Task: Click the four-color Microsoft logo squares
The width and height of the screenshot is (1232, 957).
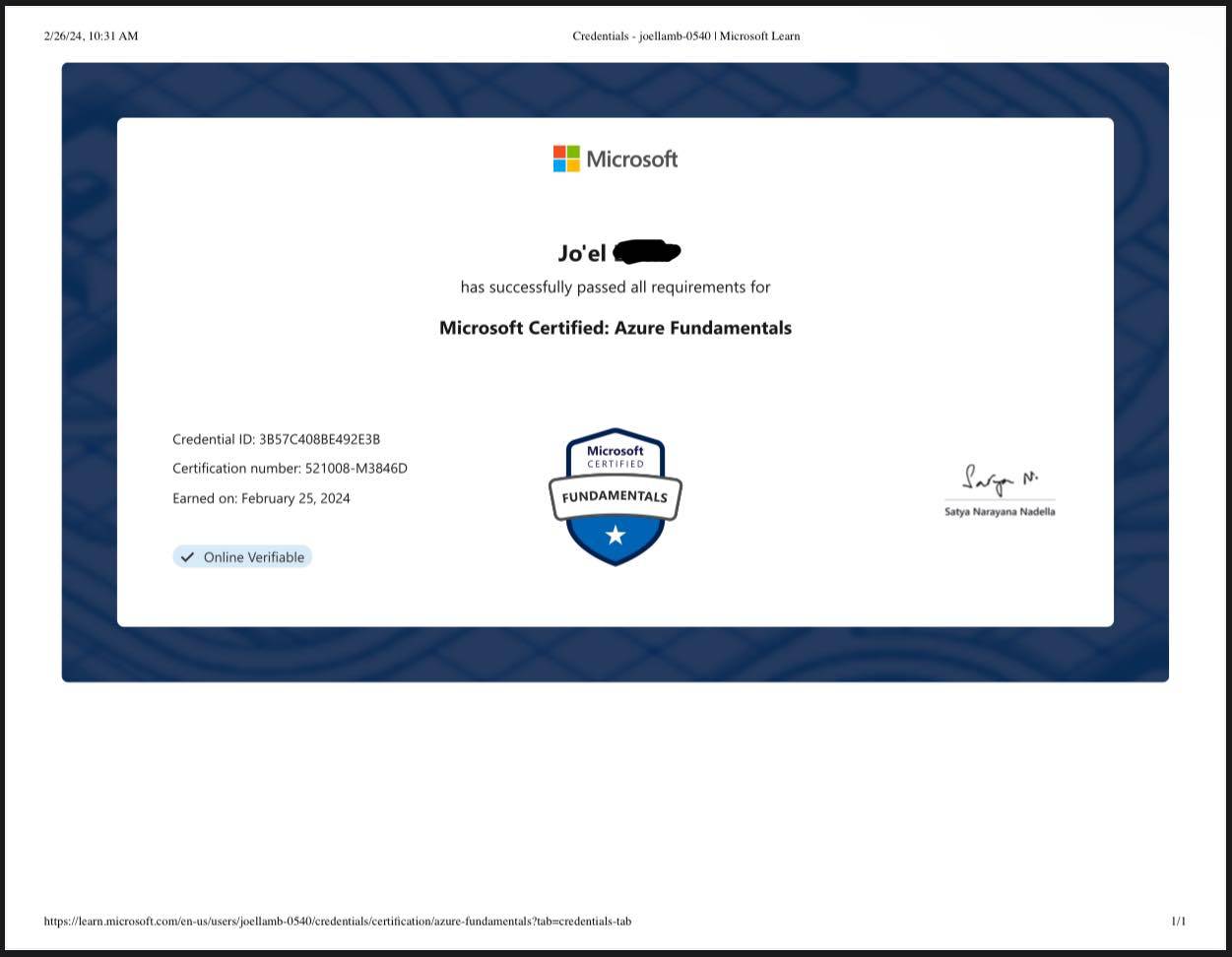Action: pyautogui.click(x=566, y=159)
